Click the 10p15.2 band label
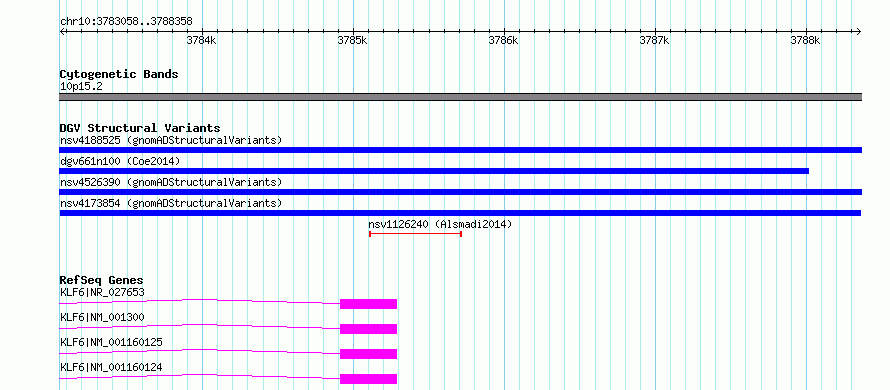The image size is (890, 390). click(81, 87)
